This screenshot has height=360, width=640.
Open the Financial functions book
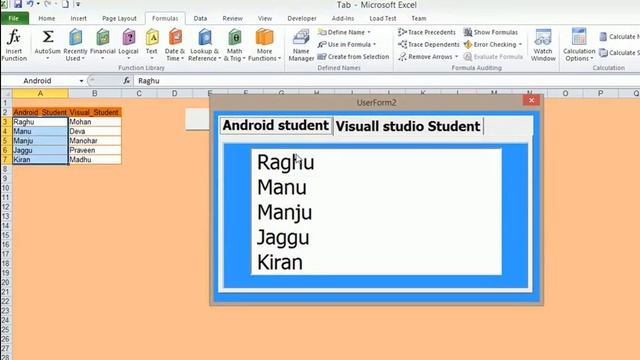pyautogui.click(x=102, y=44)
